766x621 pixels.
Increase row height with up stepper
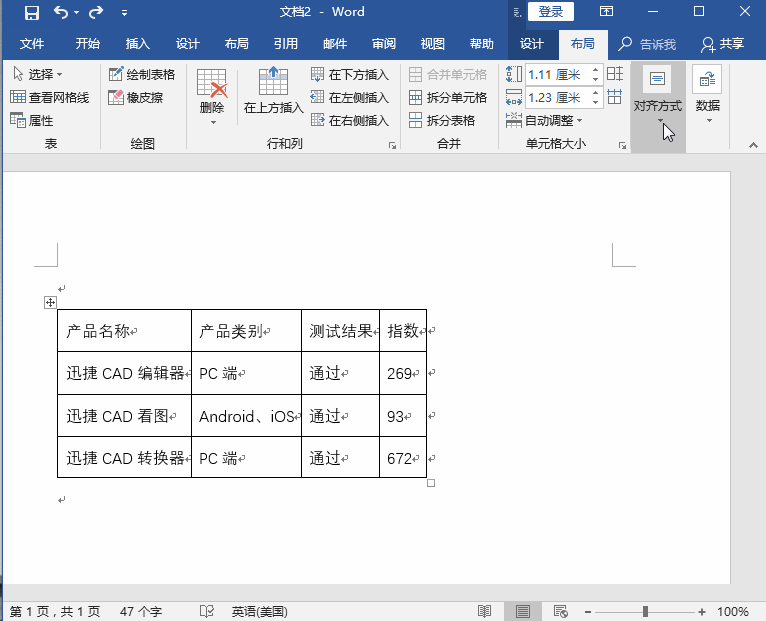pos(596,70)
